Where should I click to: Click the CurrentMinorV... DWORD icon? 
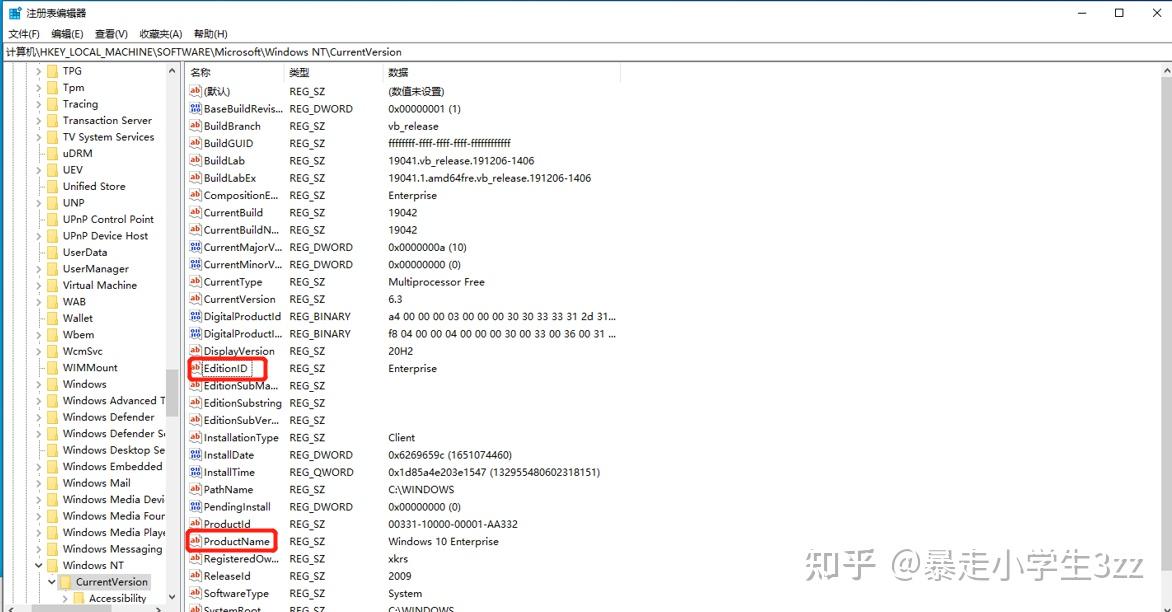pos(195,264)
